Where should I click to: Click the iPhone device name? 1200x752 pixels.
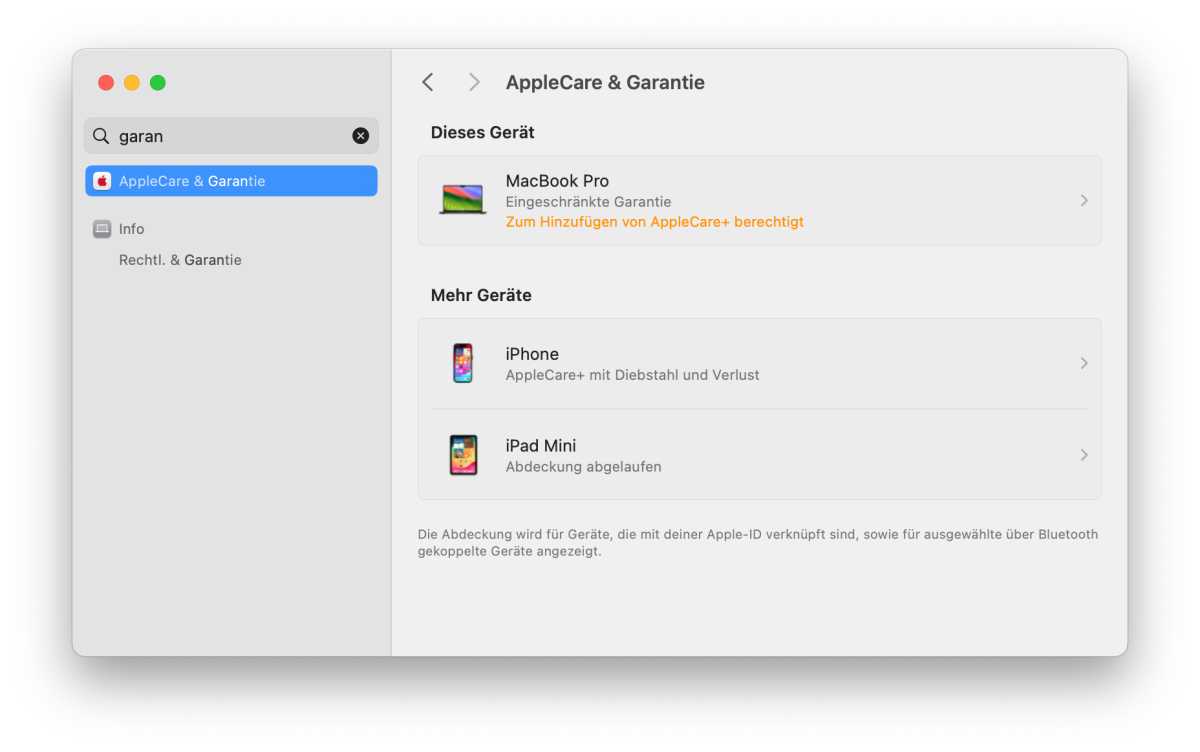point(532,354)
